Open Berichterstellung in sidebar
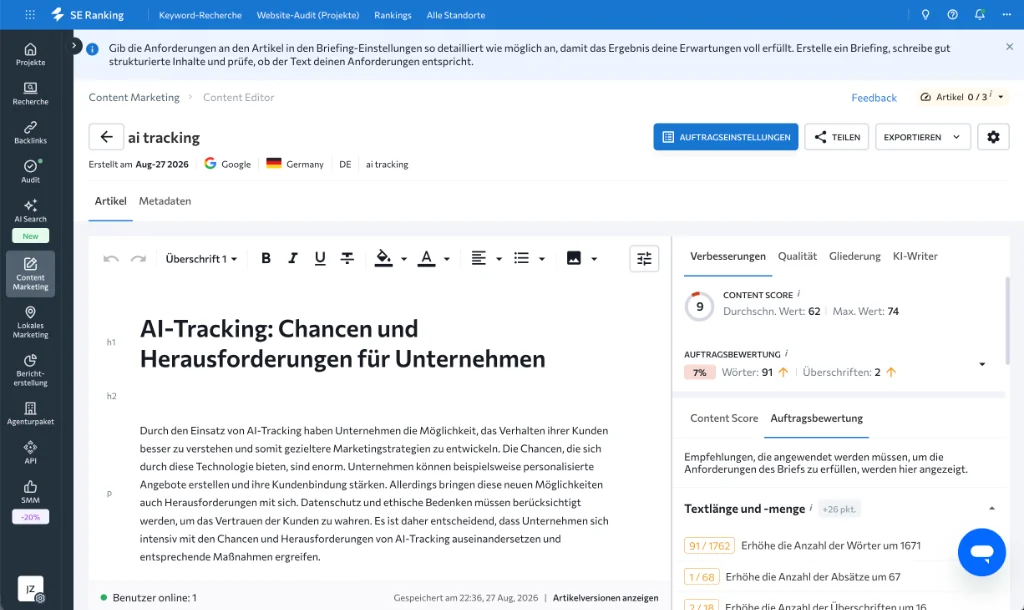 [x=31, y=370]
